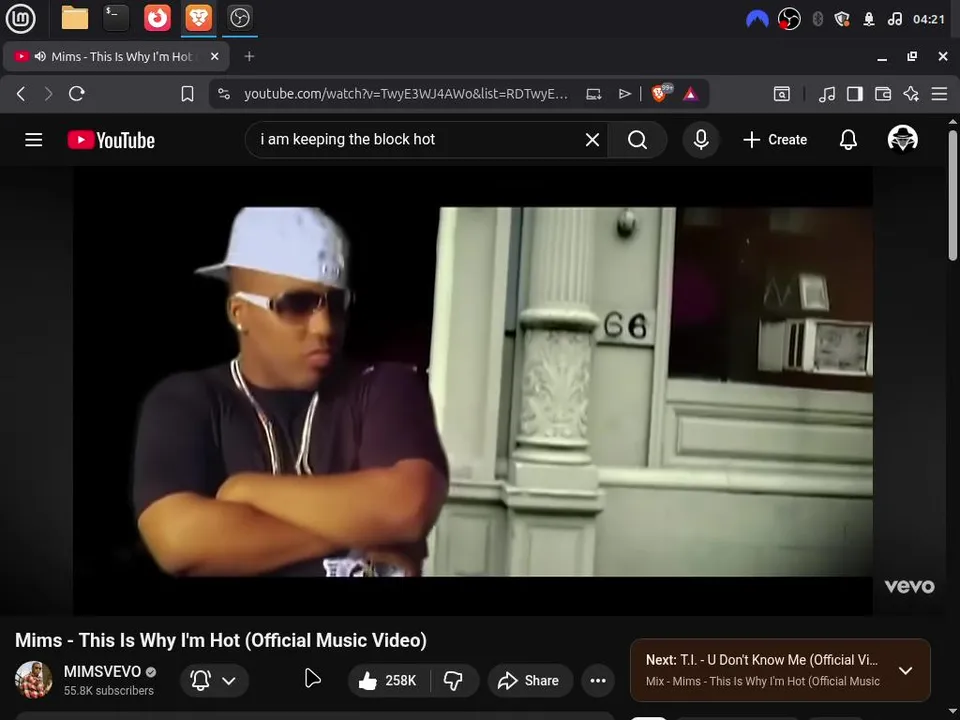This screenshot has width=960, height=720.
Task: Open the OBS Studio taskbar icon
Action: tap(239, 18)
